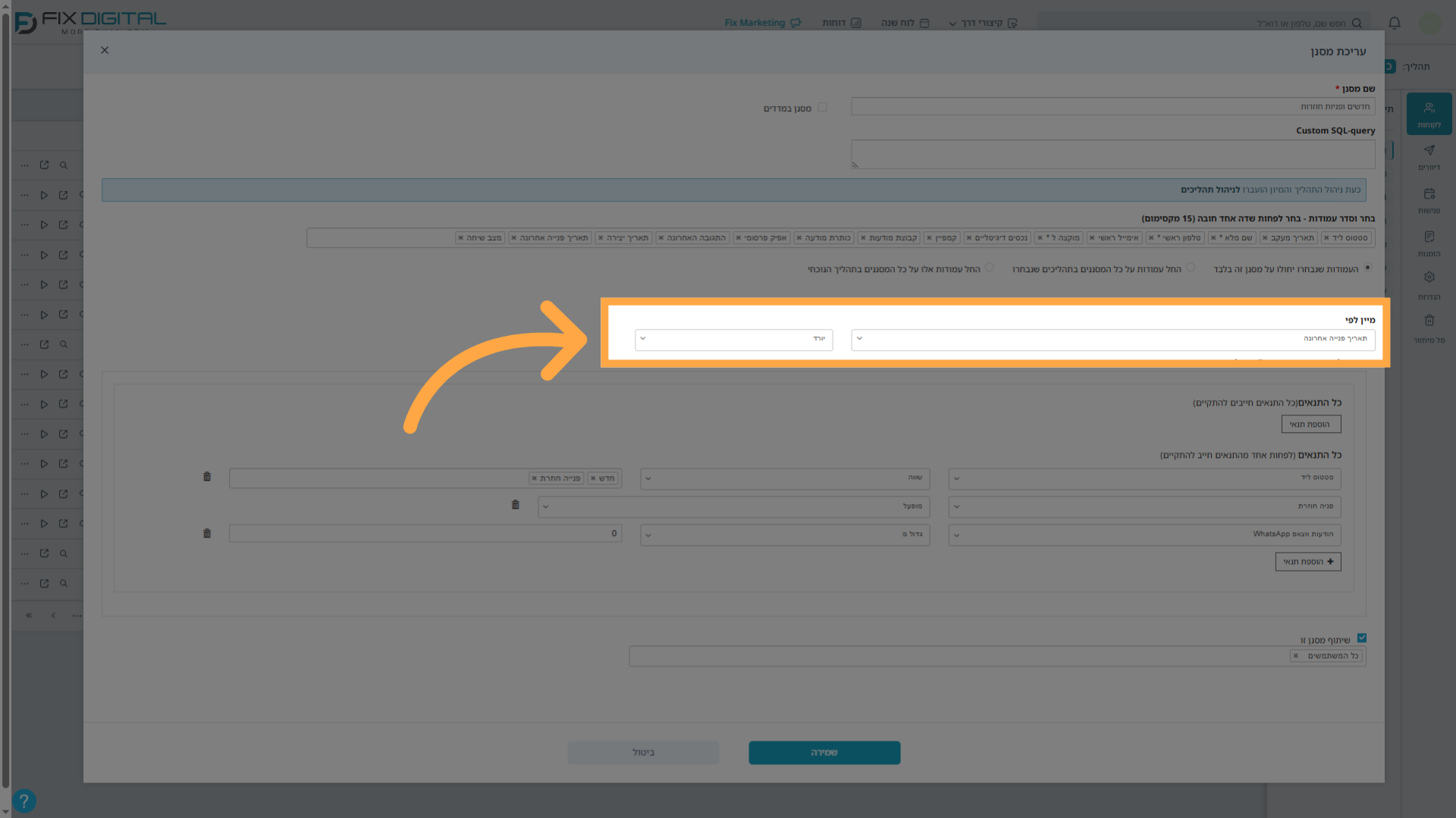
Task: Open the שווה operator dropdown
Action: click(x=785, y=478)
